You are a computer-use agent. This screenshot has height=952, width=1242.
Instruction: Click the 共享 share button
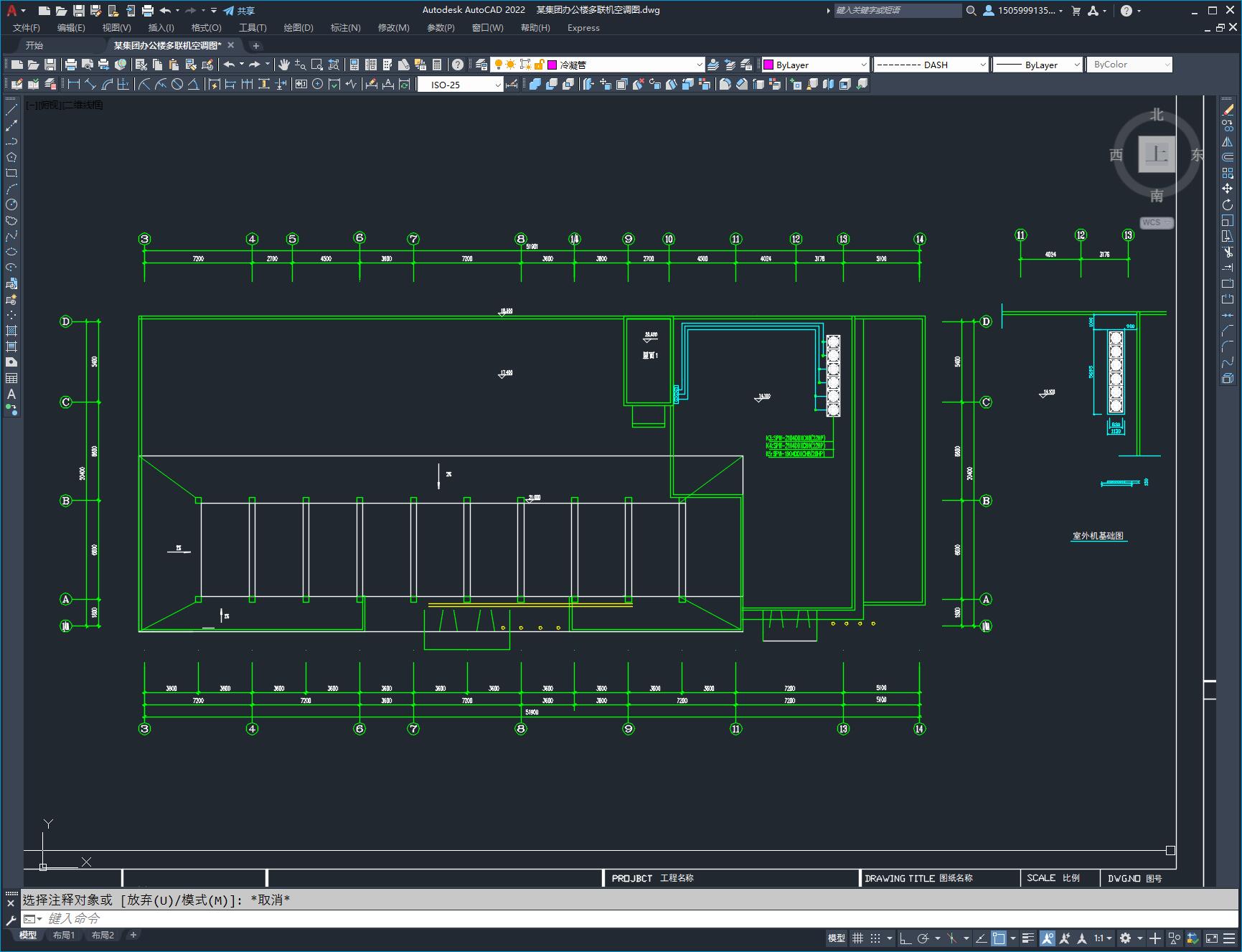coord(239,11)
